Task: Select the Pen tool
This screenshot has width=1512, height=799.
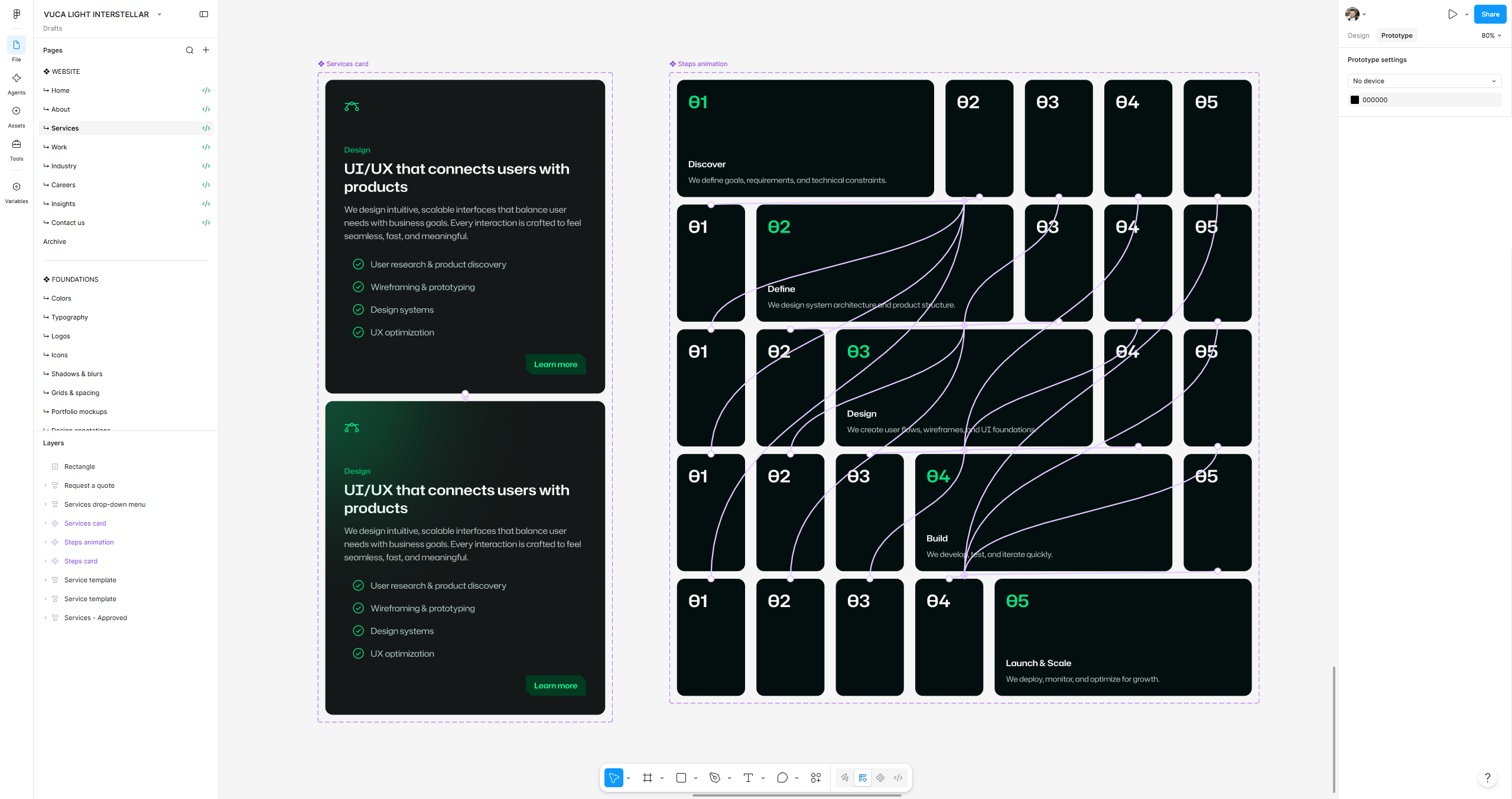Action: pos(715,778)
